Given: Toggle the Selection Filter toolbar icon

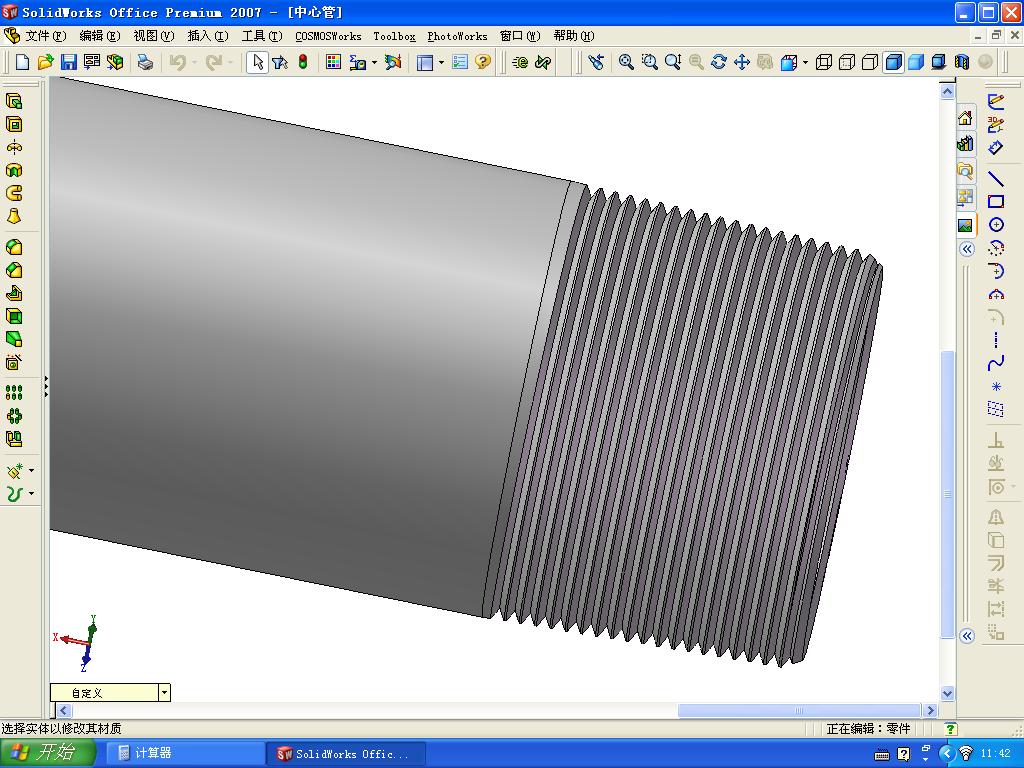Looking at the screenshot, I should (x=280, y=62).
